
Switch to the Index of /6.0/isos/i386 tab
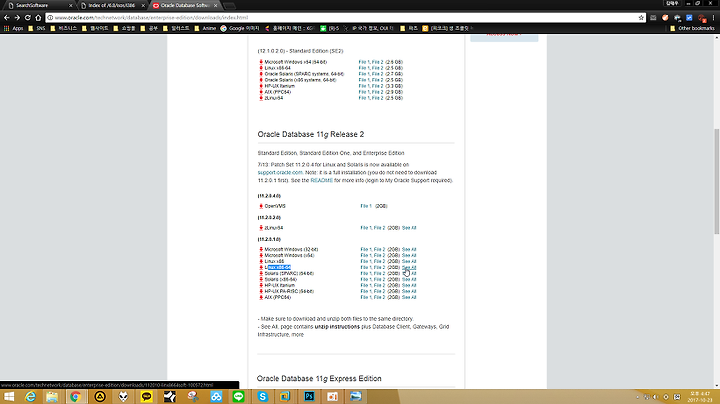pos(112,6)
